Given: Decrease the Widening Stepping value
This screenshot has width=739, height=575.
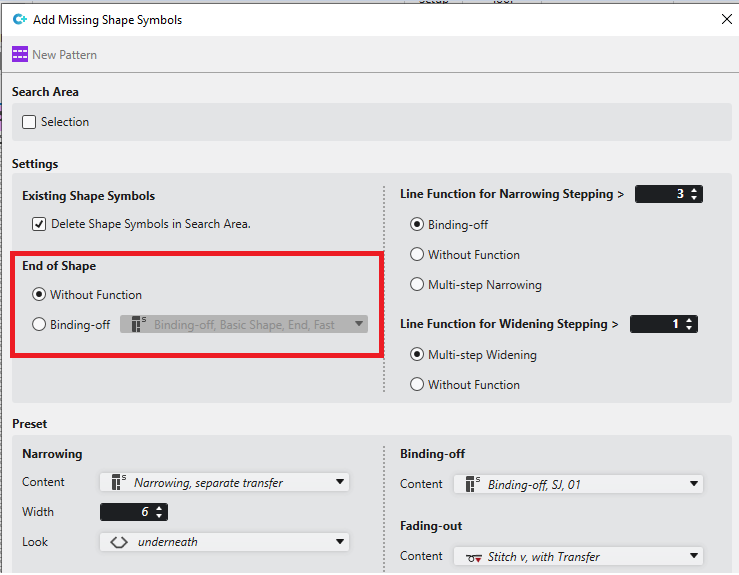Looking at the screenshot, I should click(689, 328).
